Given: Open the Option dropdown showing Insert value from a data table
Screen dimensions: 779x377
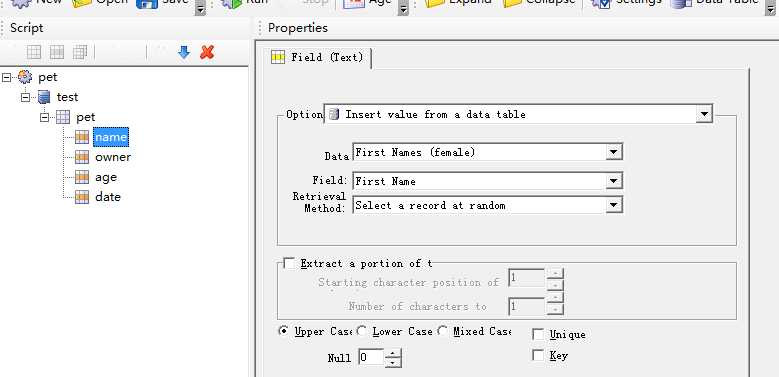Looking at the screenshot, I should tap(704, 114).
